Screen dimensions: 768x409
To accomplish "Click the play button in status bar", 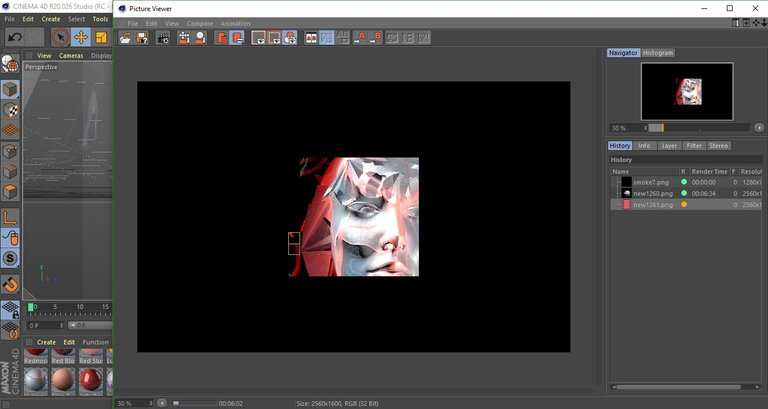I will [162, 403].
